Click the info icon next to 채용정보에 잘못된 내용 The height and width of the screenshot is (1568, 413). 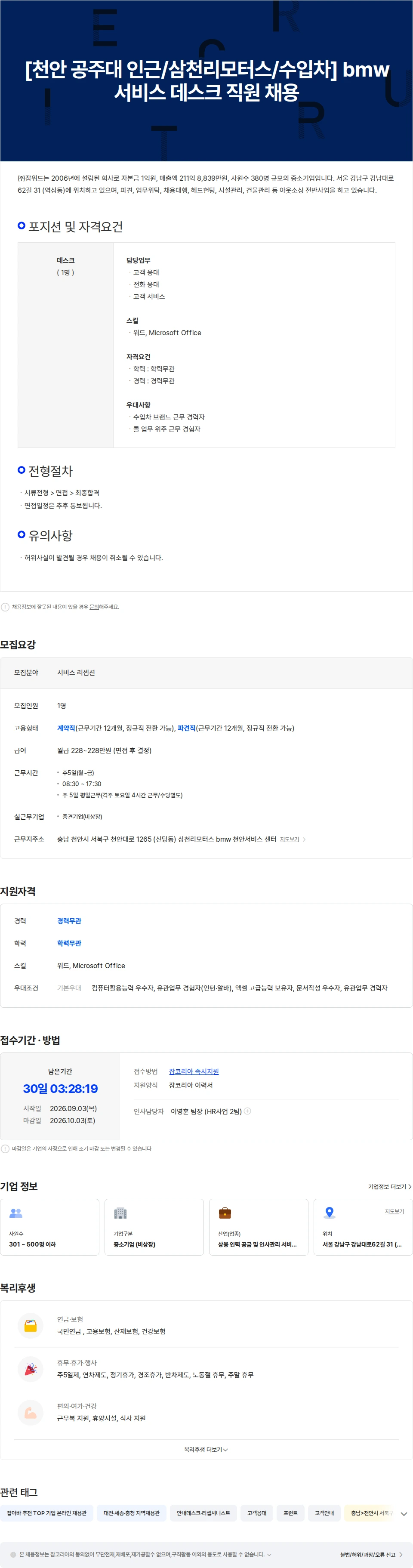[x=5, y=607]
